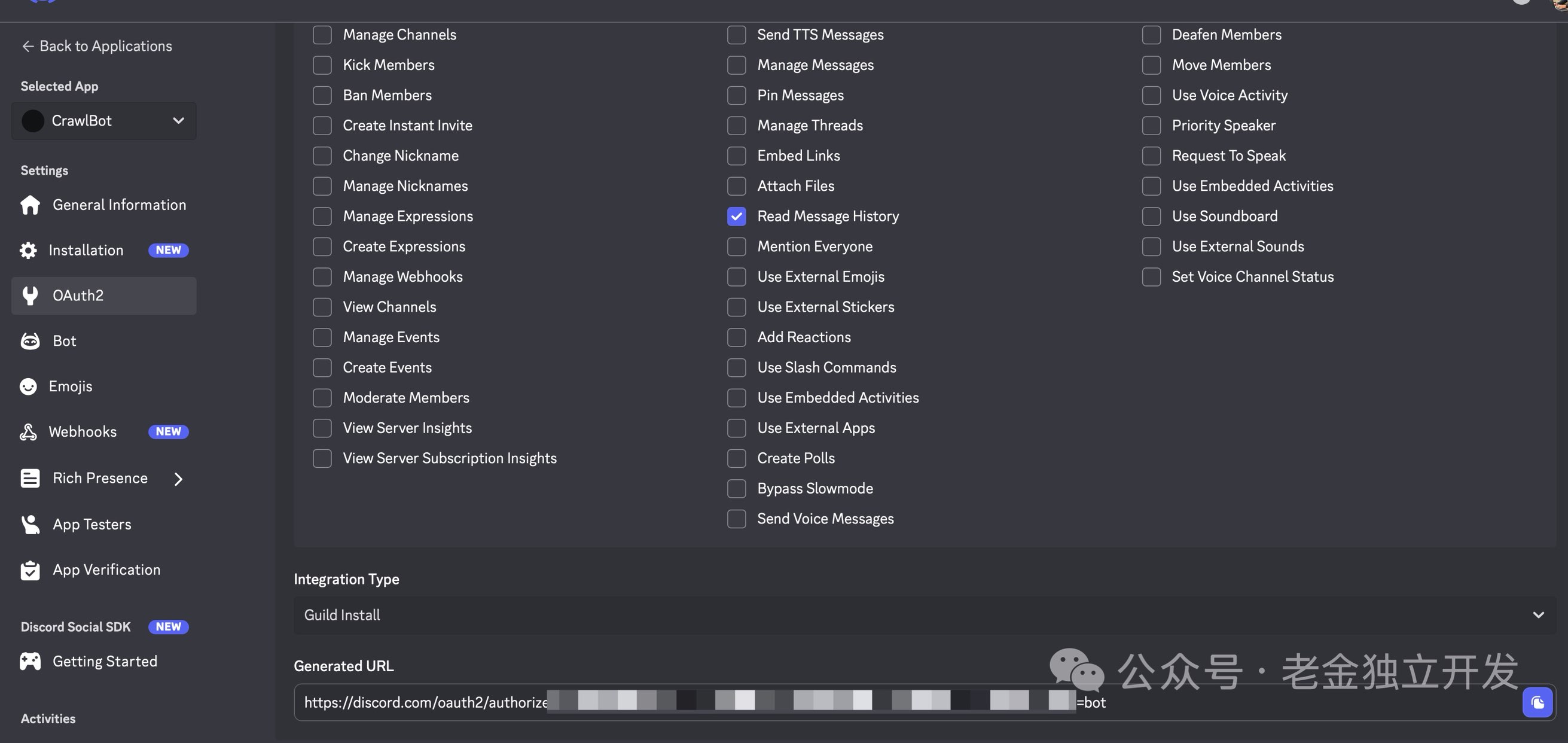Check the Use Slash Commands permission
This screenshot has width=1568, height=743.
737,367
